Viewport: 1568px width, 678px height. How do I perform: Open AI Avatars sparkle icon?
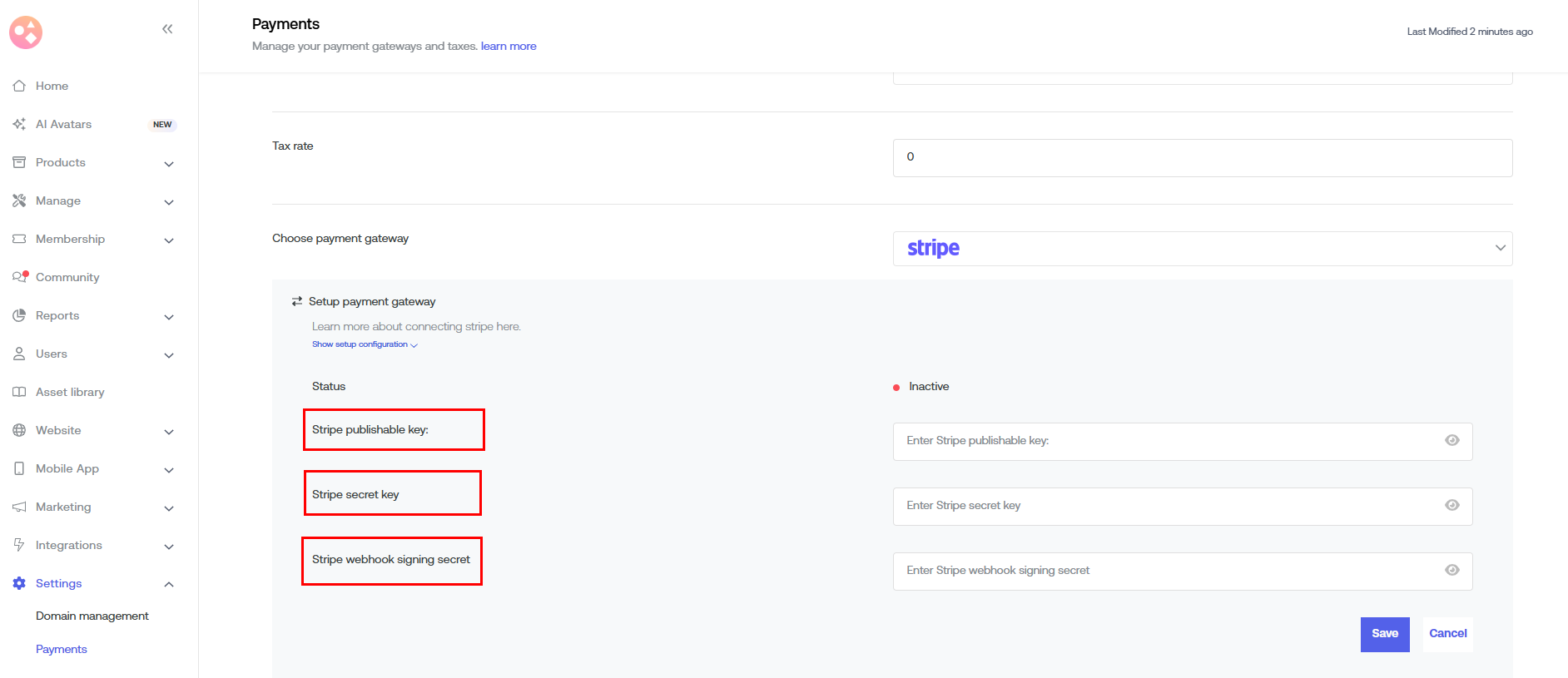[19, 124]
